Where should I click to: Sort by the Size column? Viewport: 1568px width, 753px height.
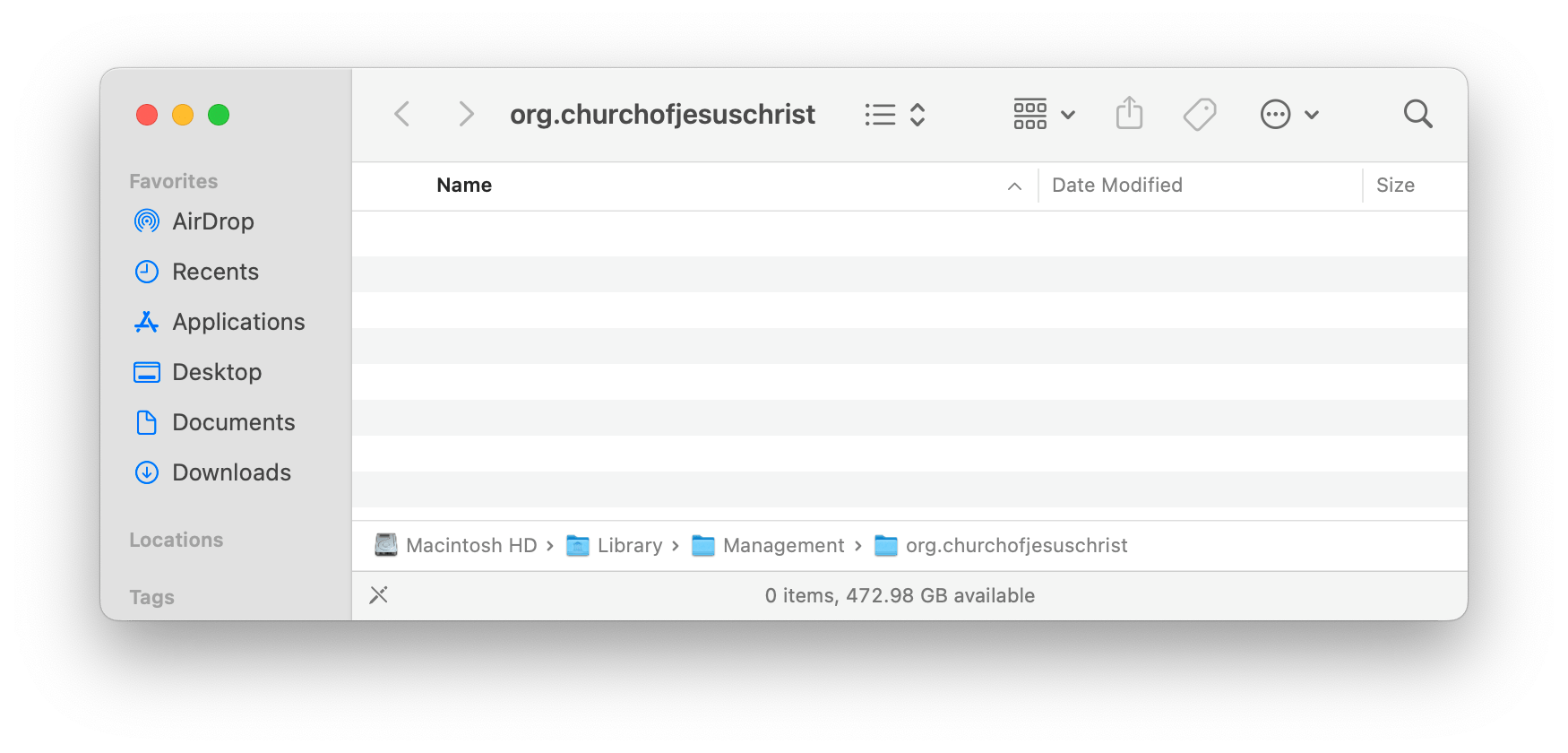coord(1395,186)
